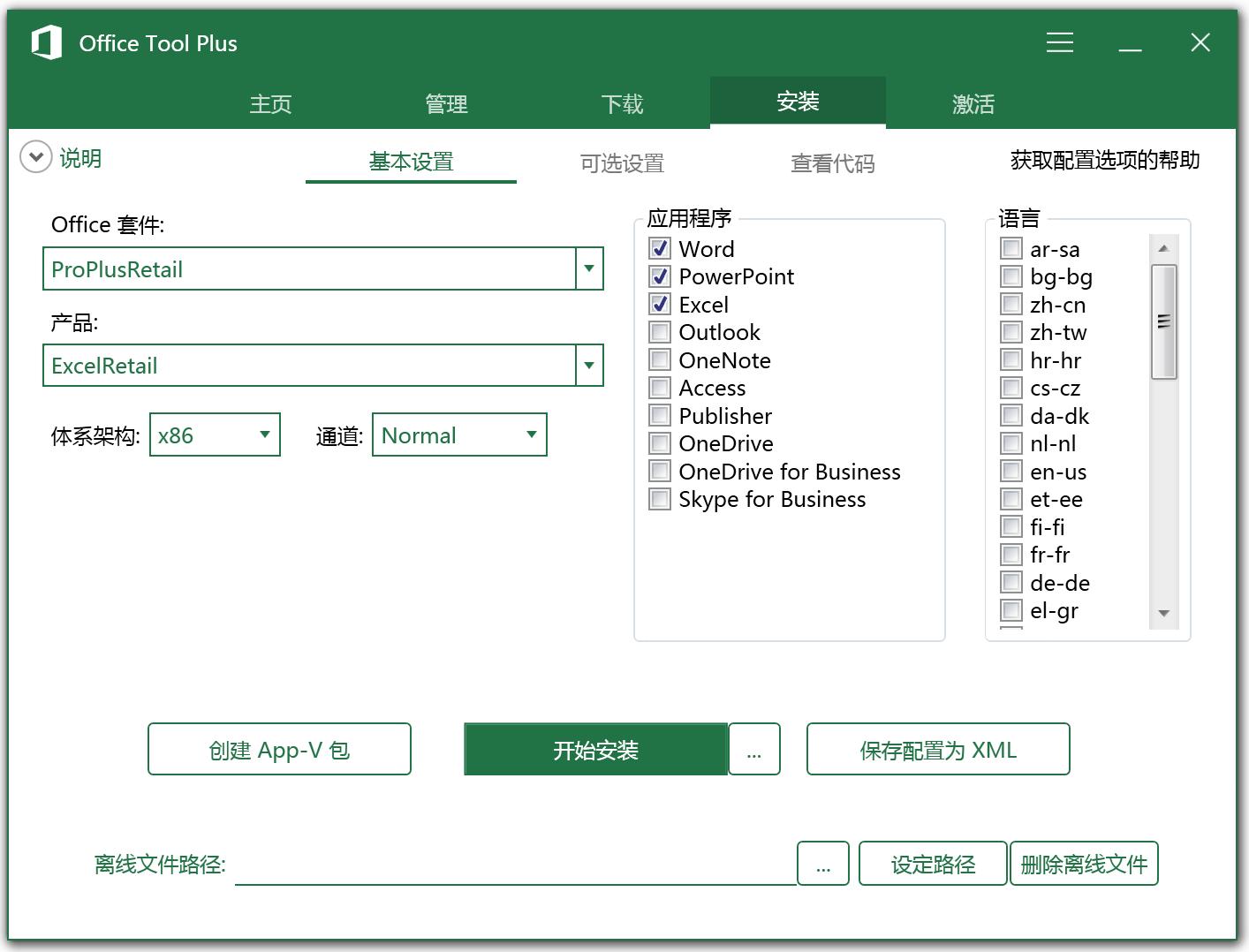The height and width of the screenshot is (952, 1249).
Task: Open the ProPlusRetail suite dropdown
Action: pos(588,268)
